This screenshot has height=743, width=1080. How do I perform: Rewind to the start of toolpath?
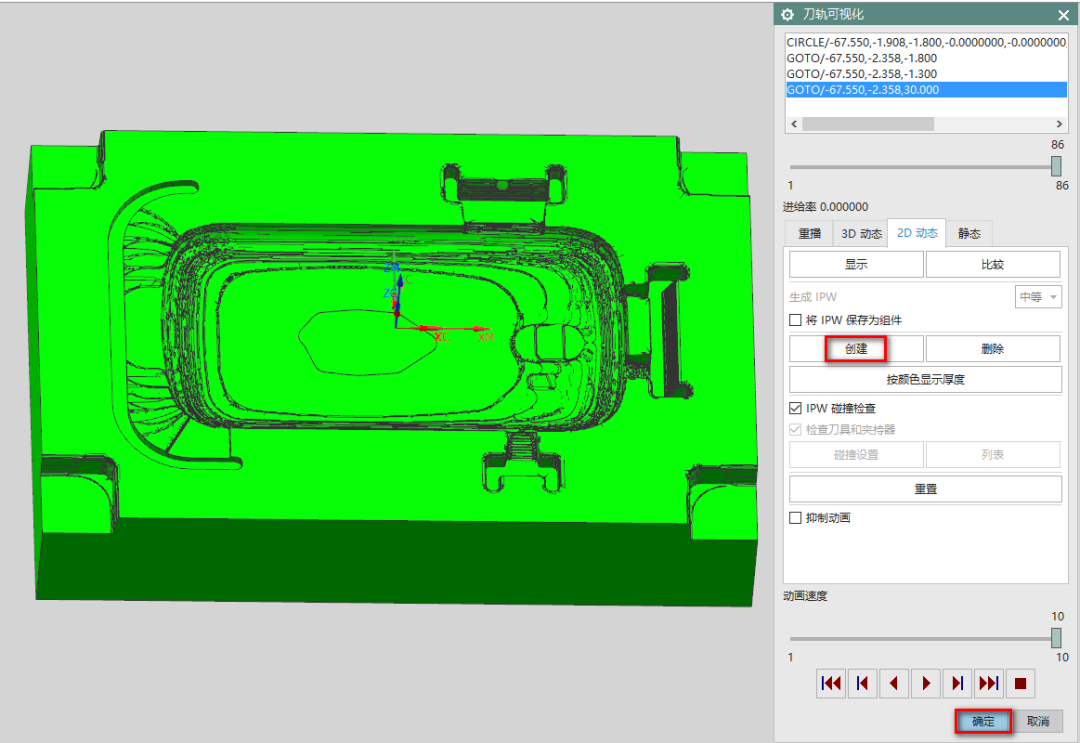pos(830,684)
